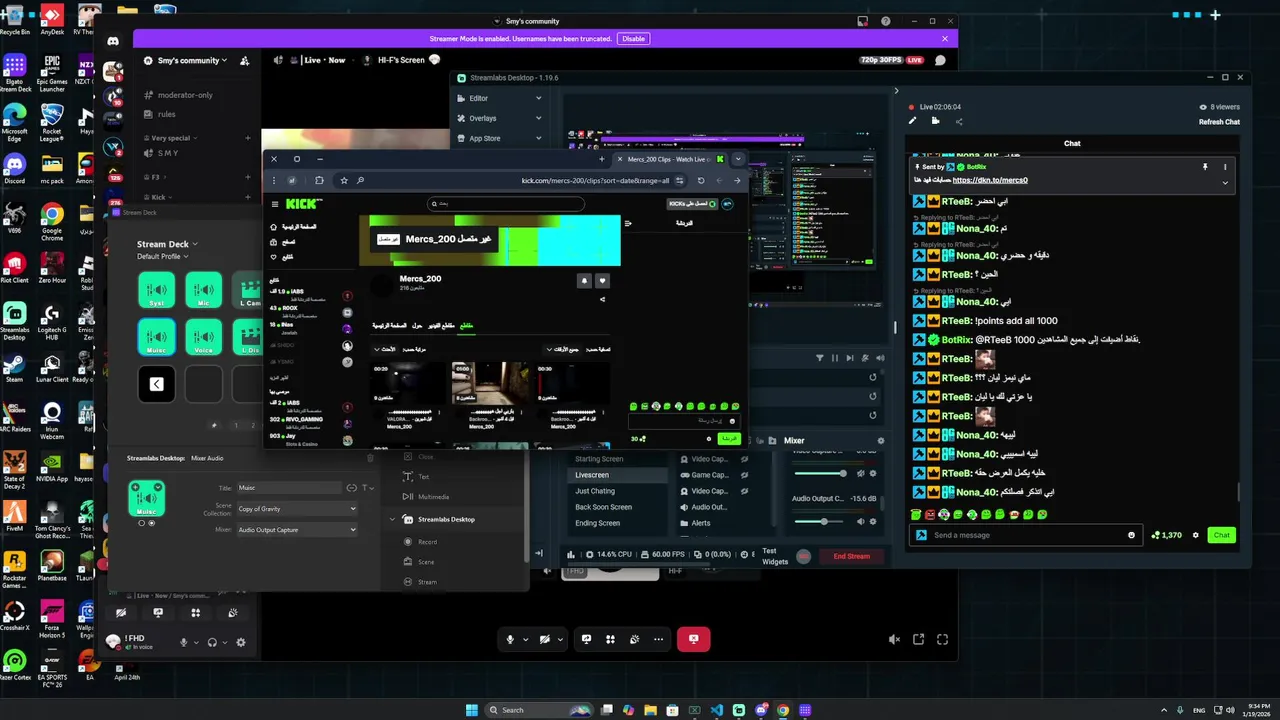The image size is (1280, 720).
Task: Collapse Streamlabs Desktop action group
Action: pyautogui.click(x=393, y=519)
